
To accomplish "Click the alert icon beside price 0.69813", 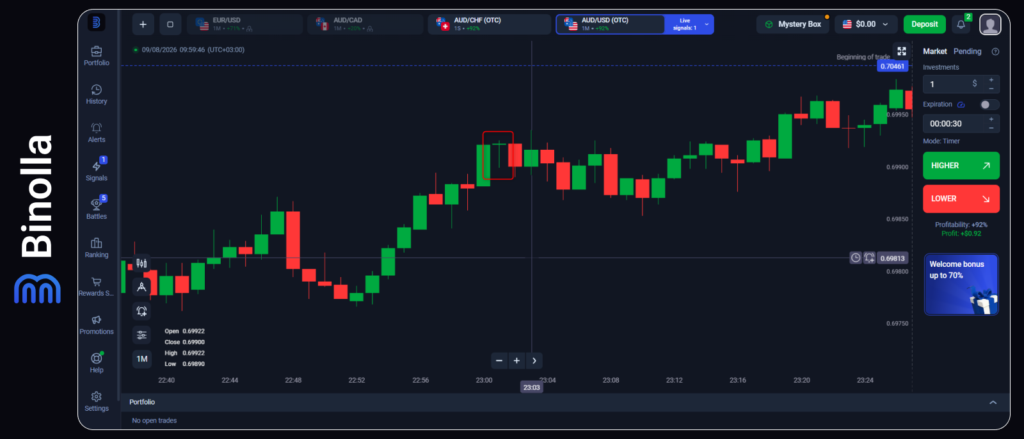I will click(869, 258).
